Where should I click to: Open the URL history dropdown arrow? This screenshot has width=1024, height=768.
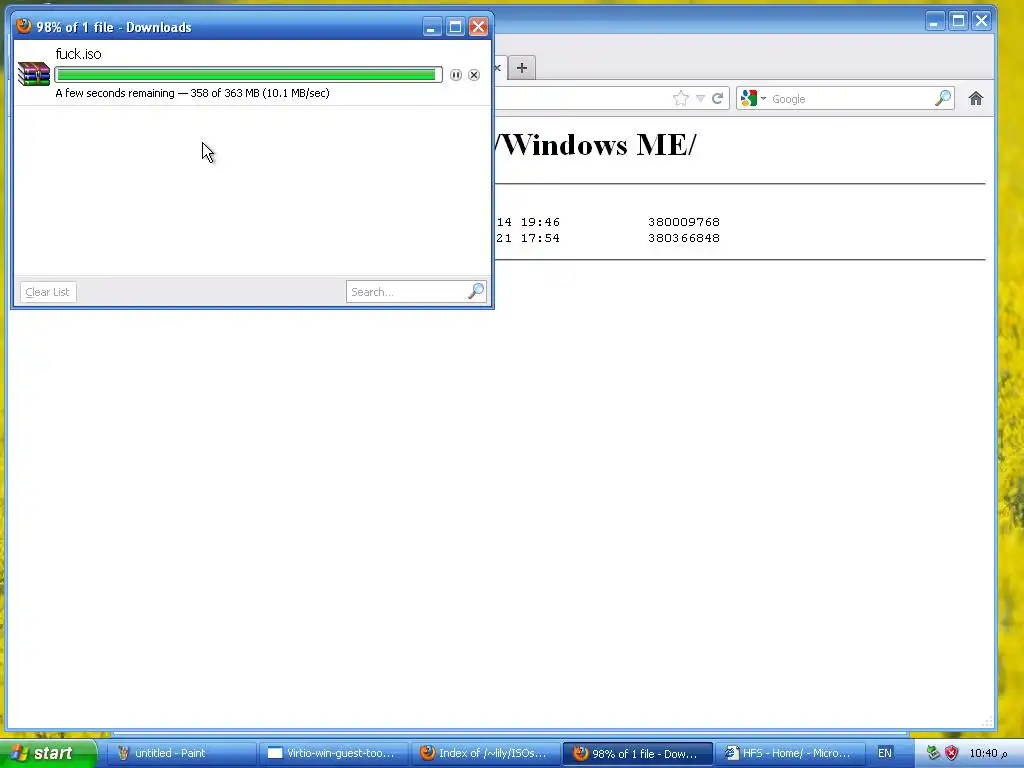(x=700, y=99)
